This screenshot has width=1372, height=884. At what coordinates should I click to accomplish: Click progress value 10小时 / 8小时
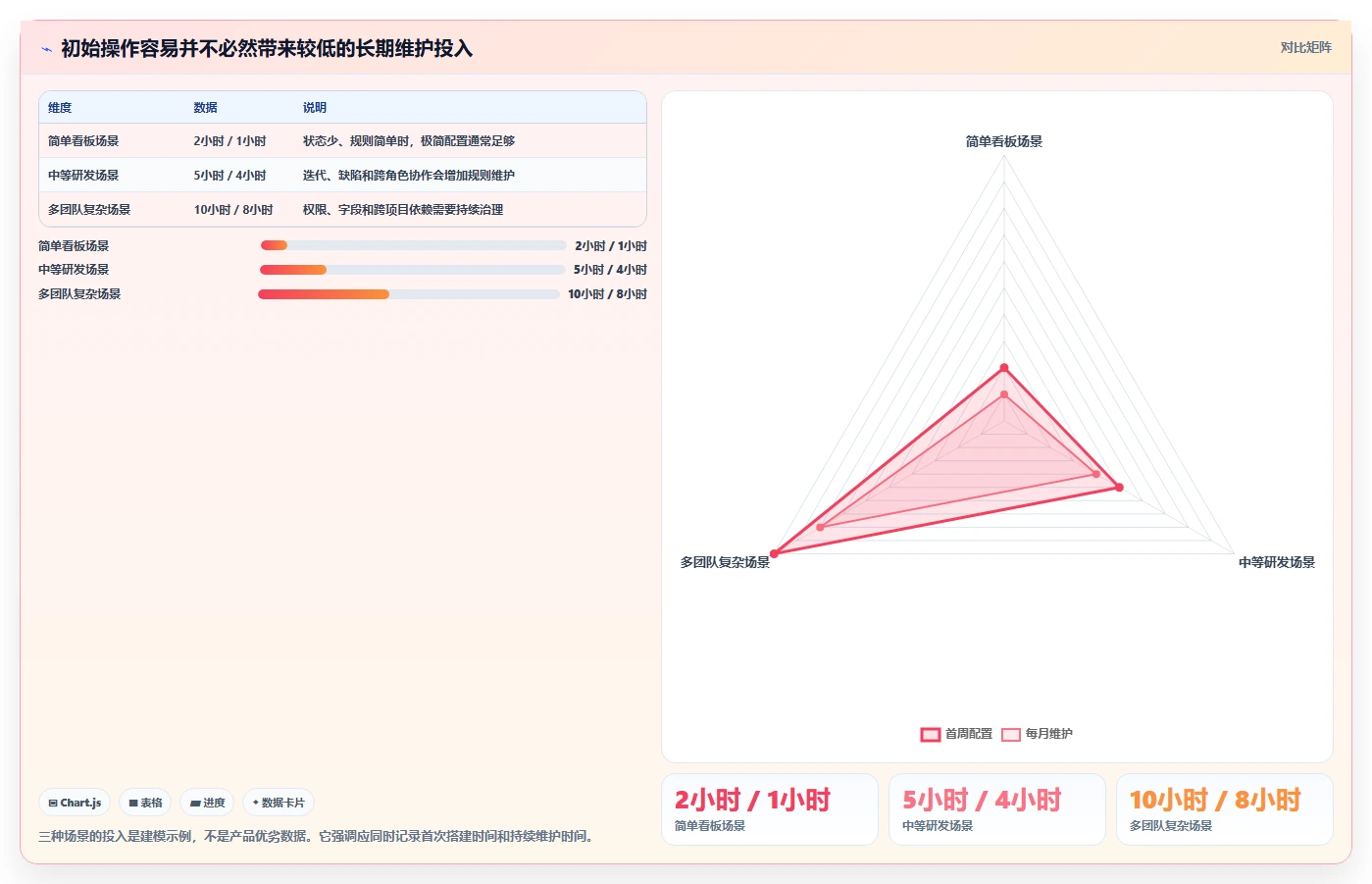[x=607, y=294]
